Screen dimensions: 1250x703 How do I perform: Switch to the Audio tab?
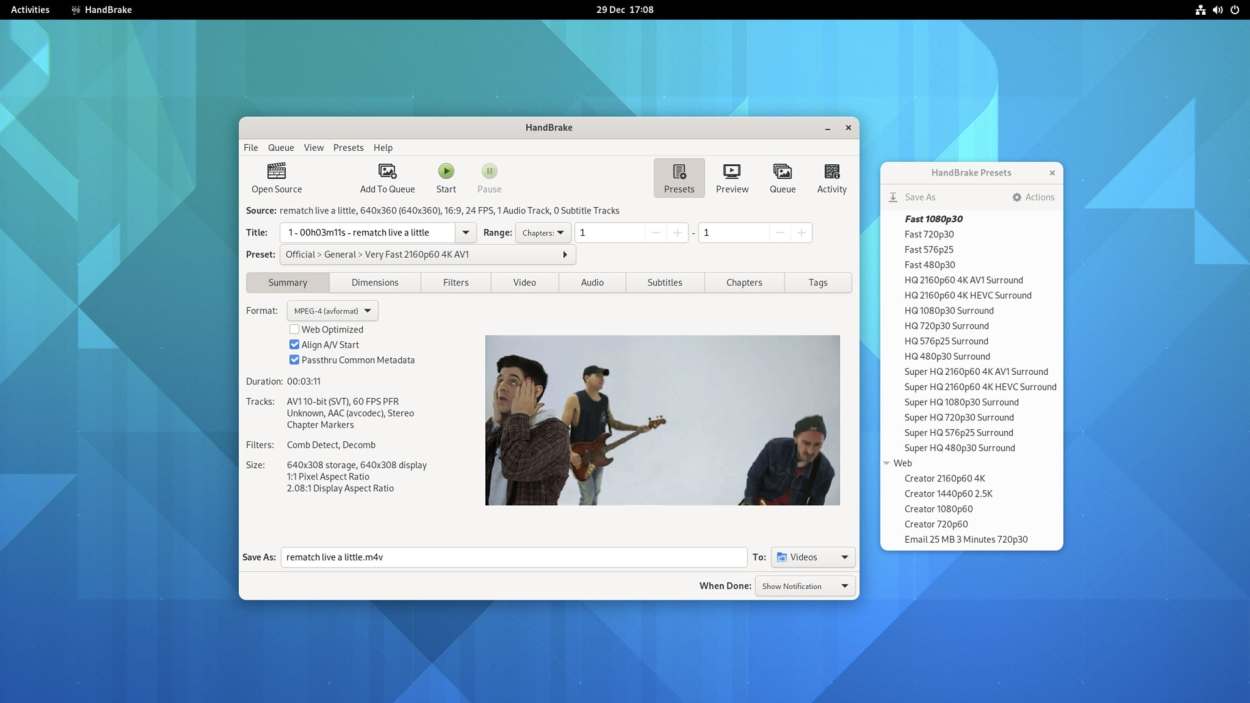click(592, 283)
